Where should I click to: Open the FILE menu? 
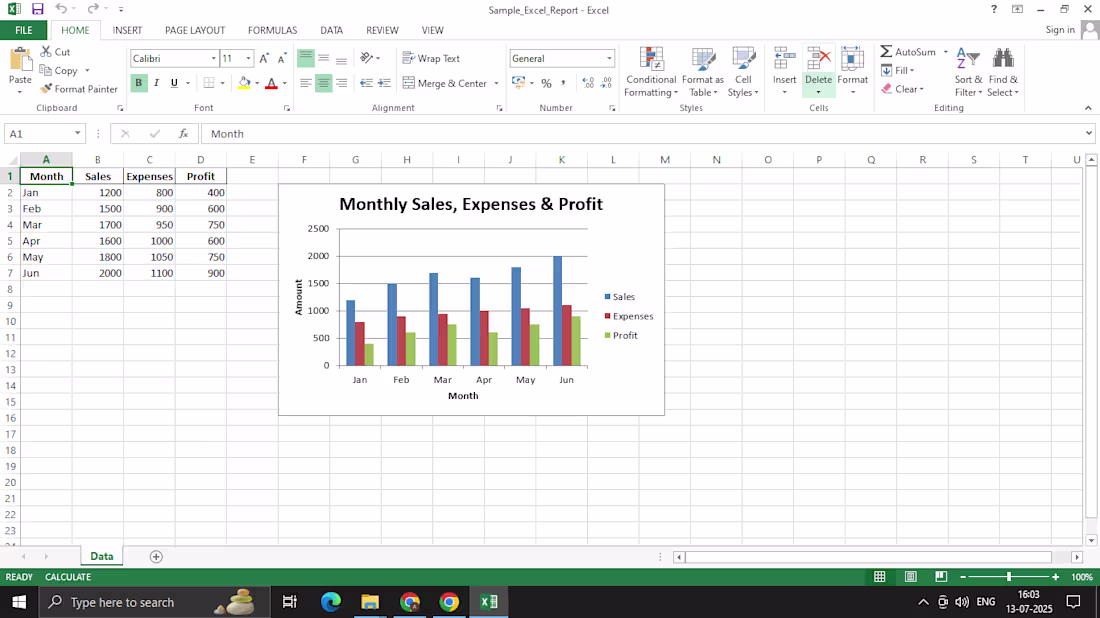click(22, 30)
